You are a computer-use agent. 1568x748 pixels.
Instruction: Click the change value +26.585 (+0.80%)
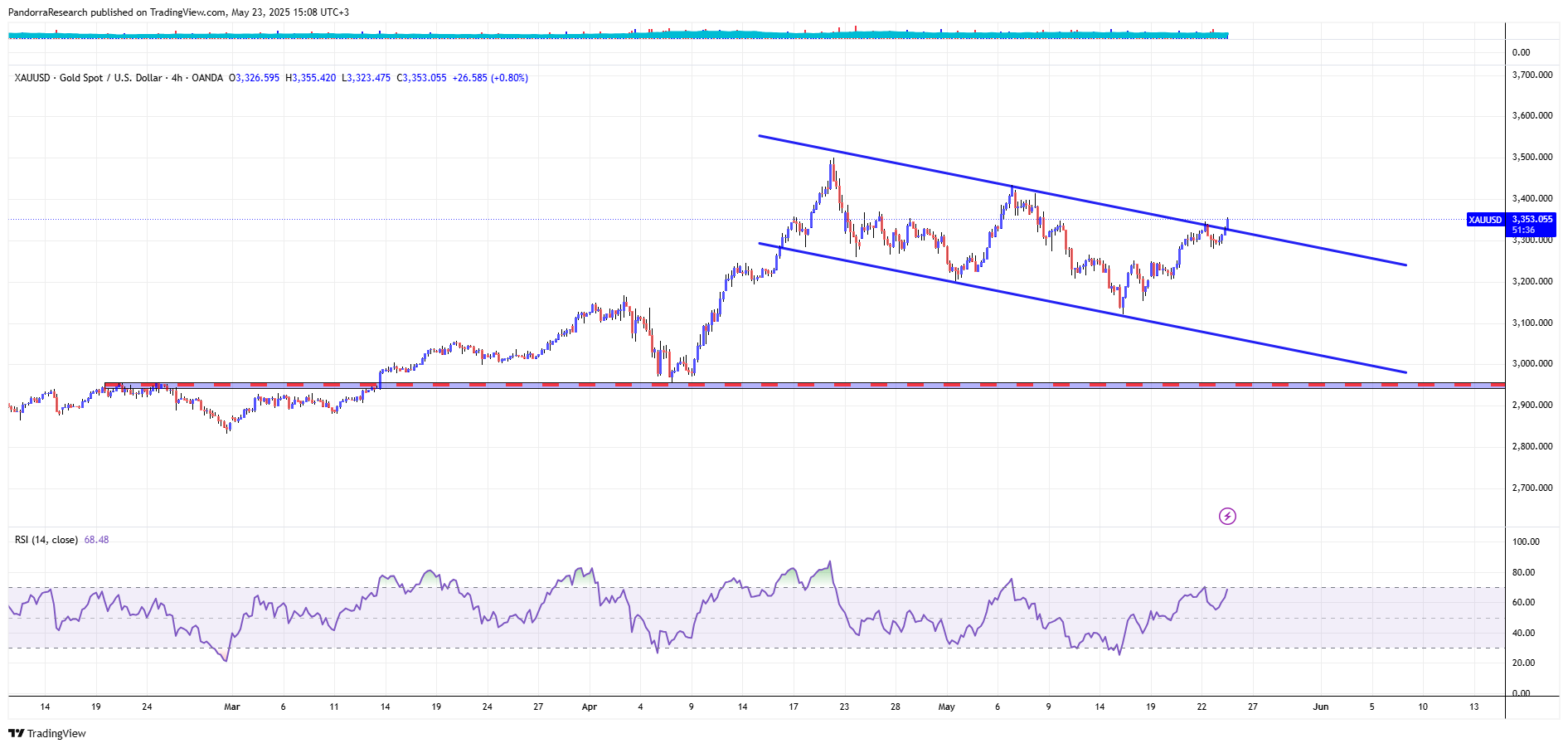pyautogui.click(x=490, y=78)
